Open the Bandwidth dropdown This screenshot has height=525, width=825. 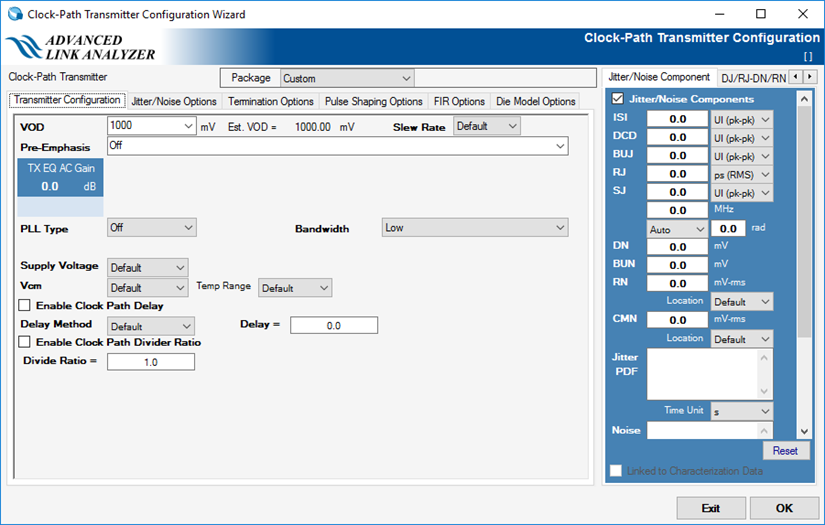[x=474, y=228]
